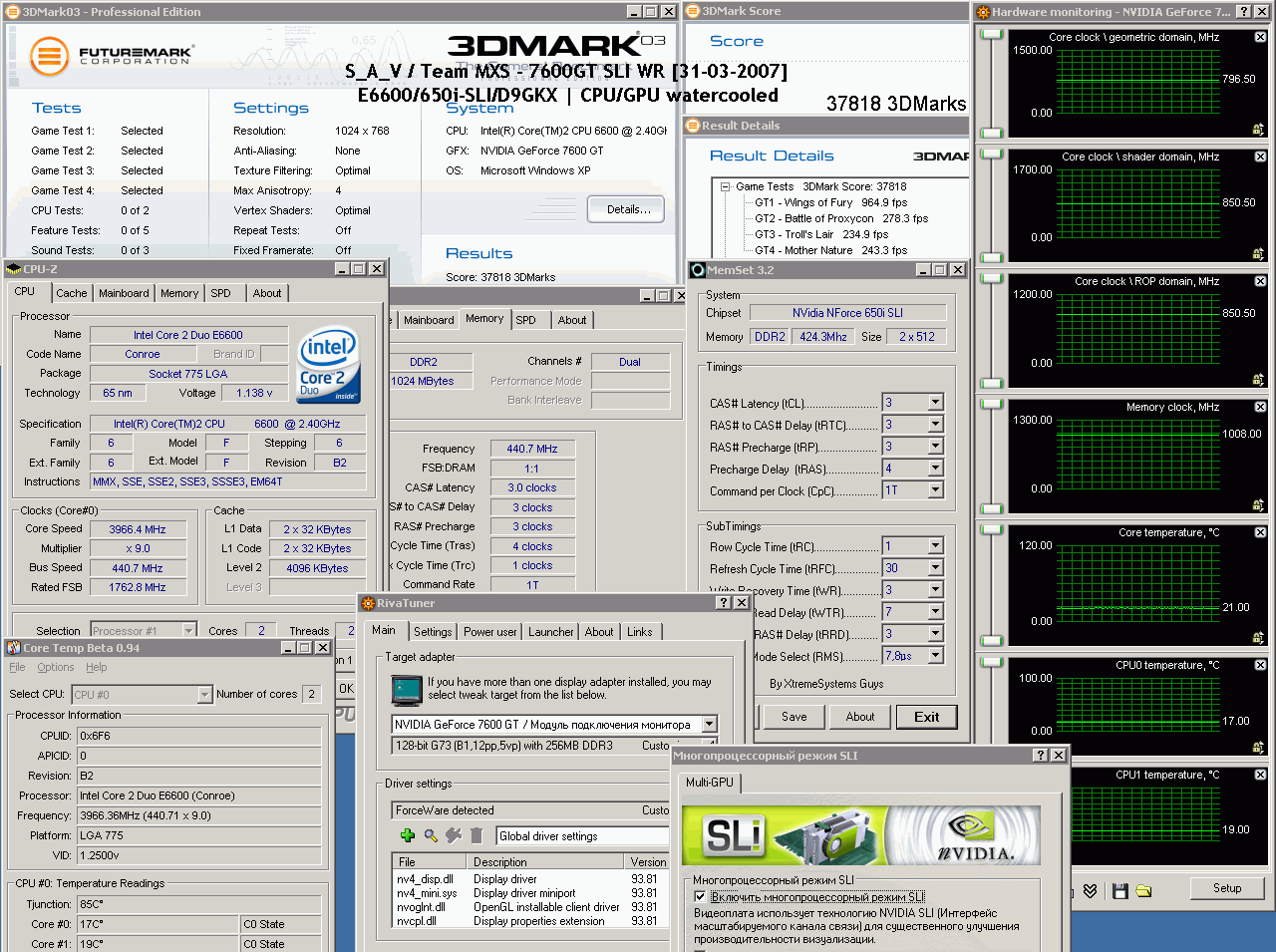Screen dimensions: 1276x952
Task: Click the monitor icon in Target adapter group
Action: pyautogui.click(x=407, y=690)
